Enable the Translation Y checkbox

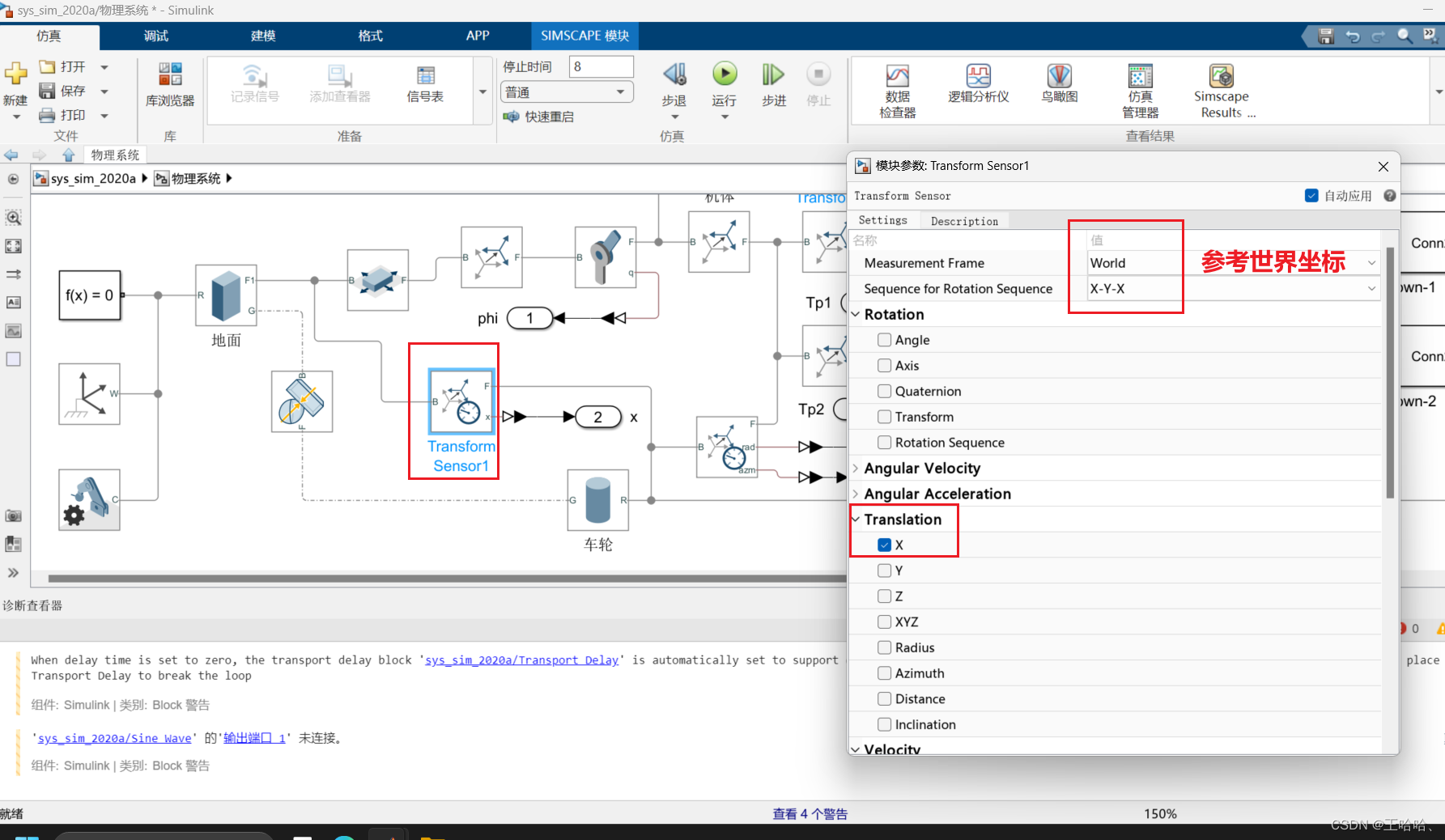885,571
